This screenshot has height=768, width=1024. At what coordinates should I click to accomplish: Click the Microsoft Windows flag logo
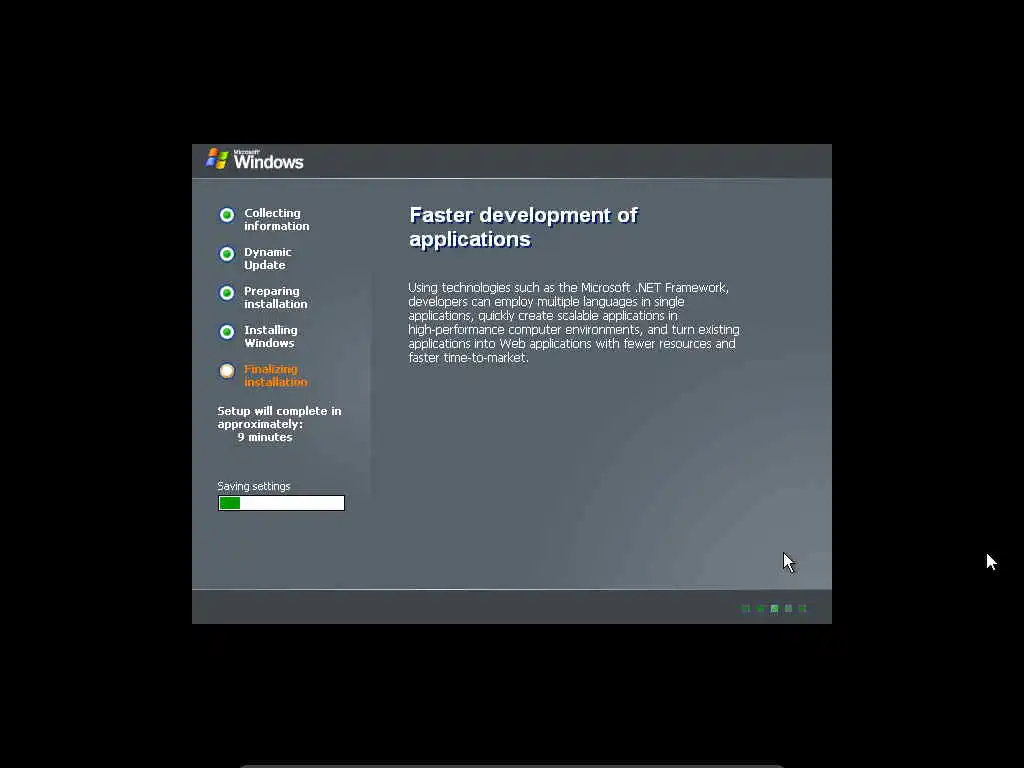[x=217, y=159]
